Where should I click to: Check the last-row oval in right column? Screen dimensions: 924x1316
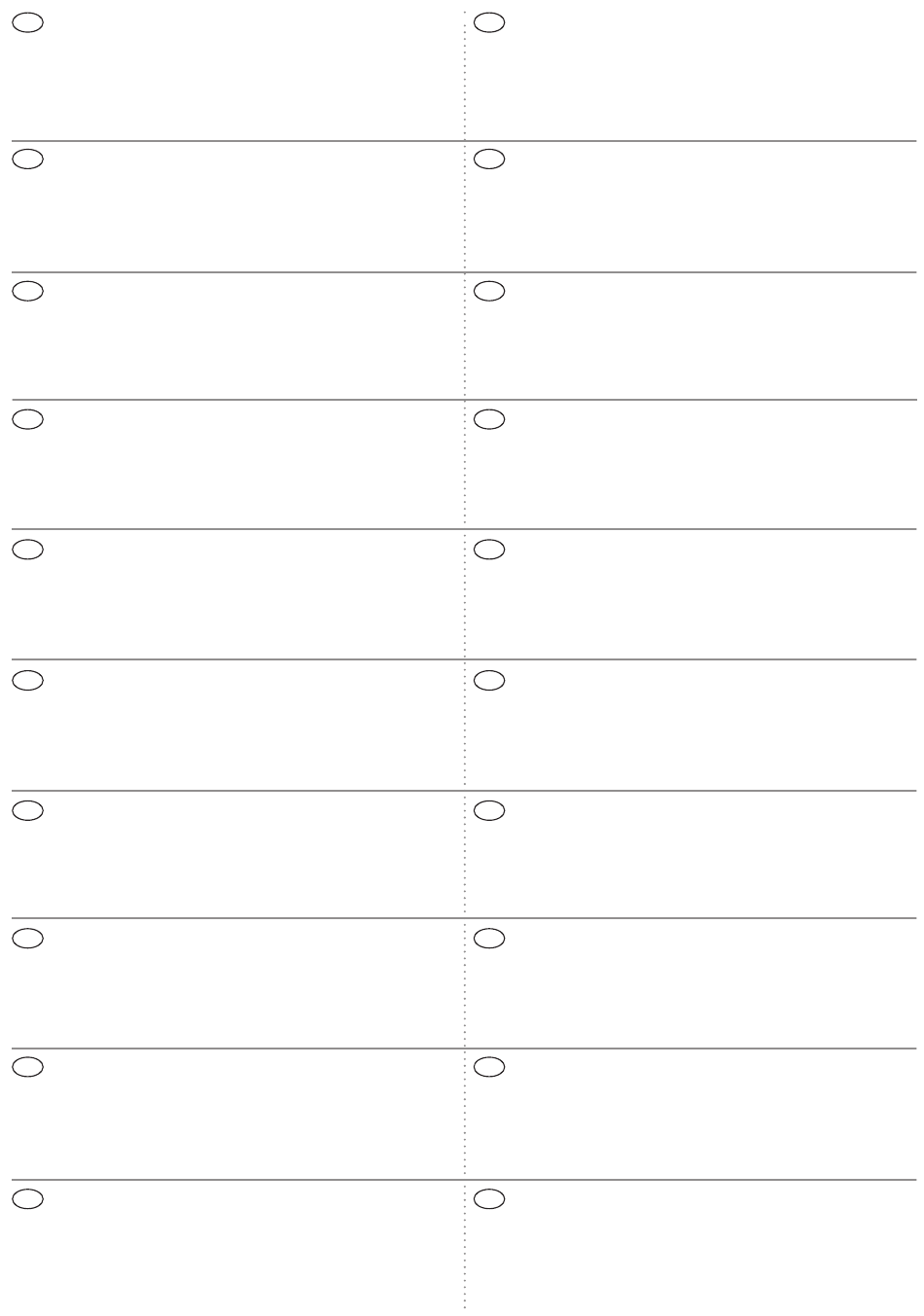click(489, 1199)
